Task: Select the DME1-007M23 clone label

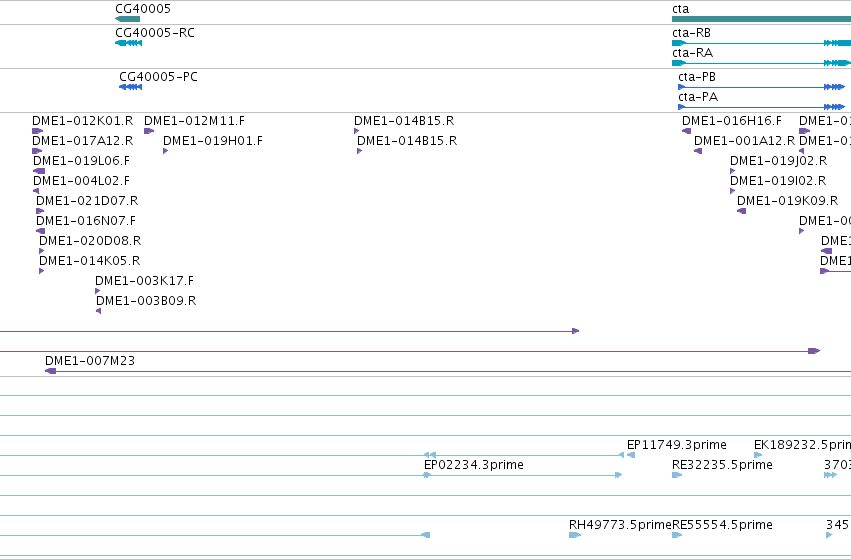Action: point(90,361)
